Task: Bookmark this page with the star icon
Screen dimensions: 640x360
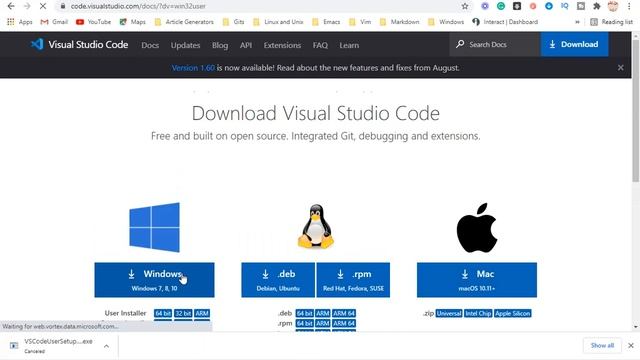Action: [x=465, y=6]
